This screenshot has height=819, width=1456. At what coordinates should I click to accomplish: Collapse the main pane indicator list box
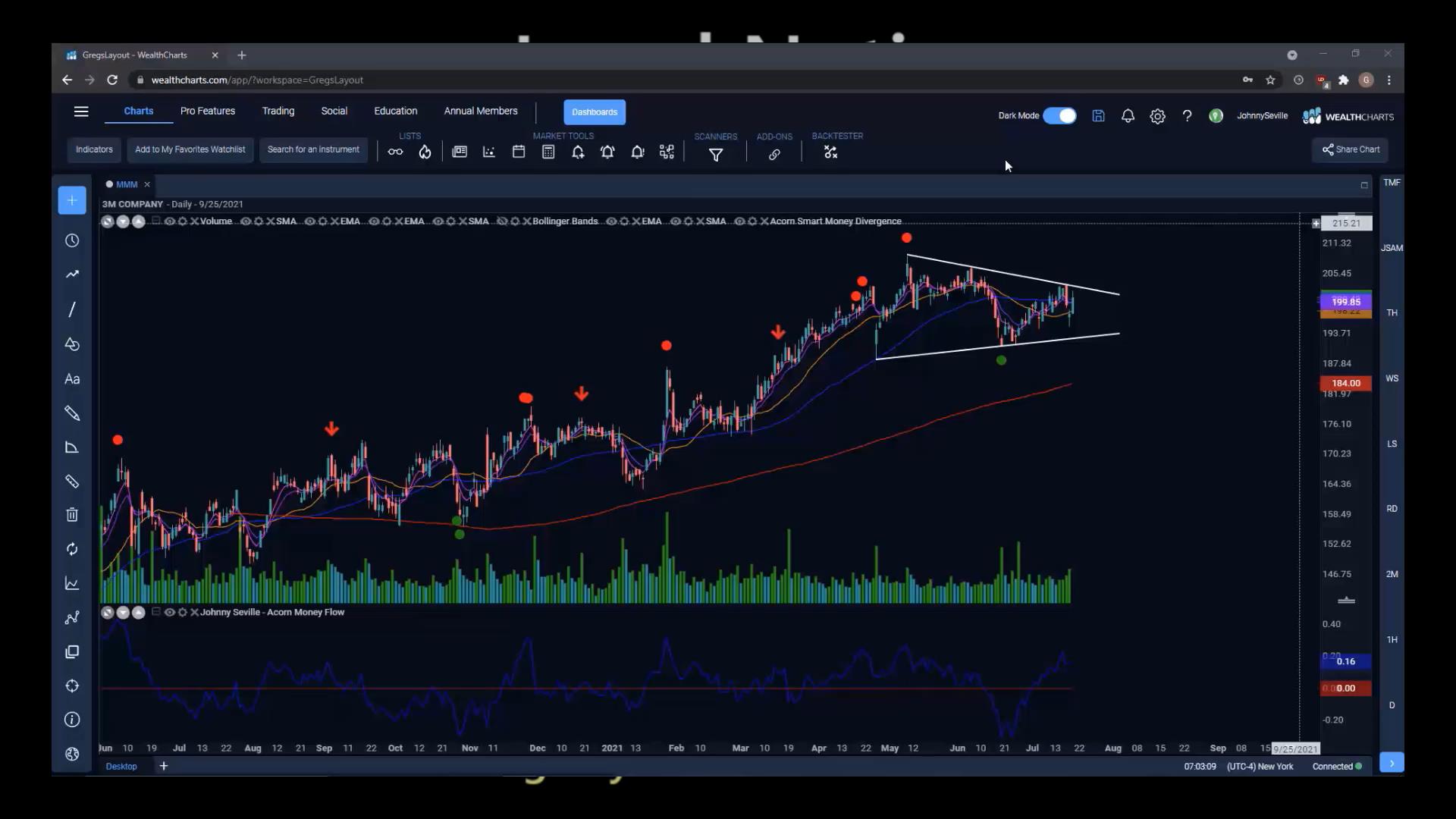coord(156,221)
